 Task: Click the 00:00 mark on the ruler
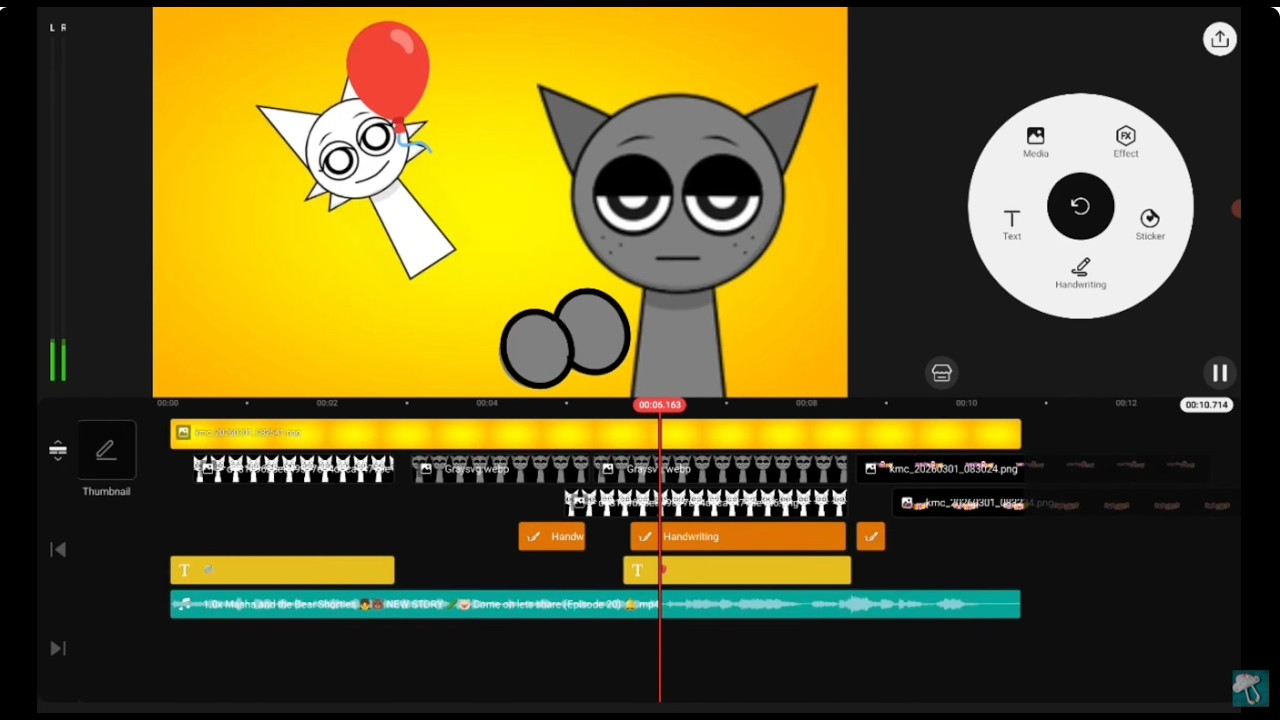[x=167, y=403]
